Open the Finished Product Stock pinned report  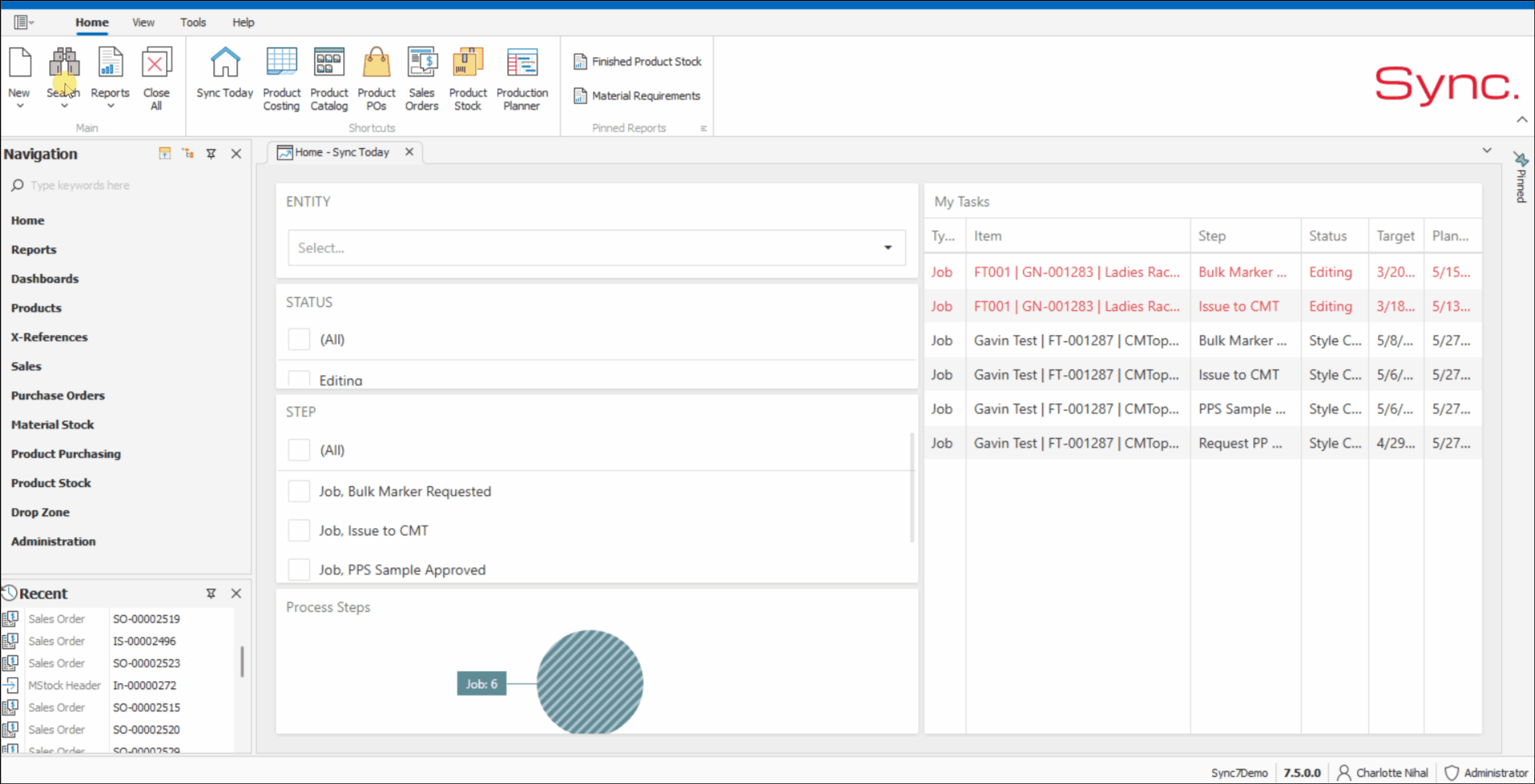[x=637, y=61]
